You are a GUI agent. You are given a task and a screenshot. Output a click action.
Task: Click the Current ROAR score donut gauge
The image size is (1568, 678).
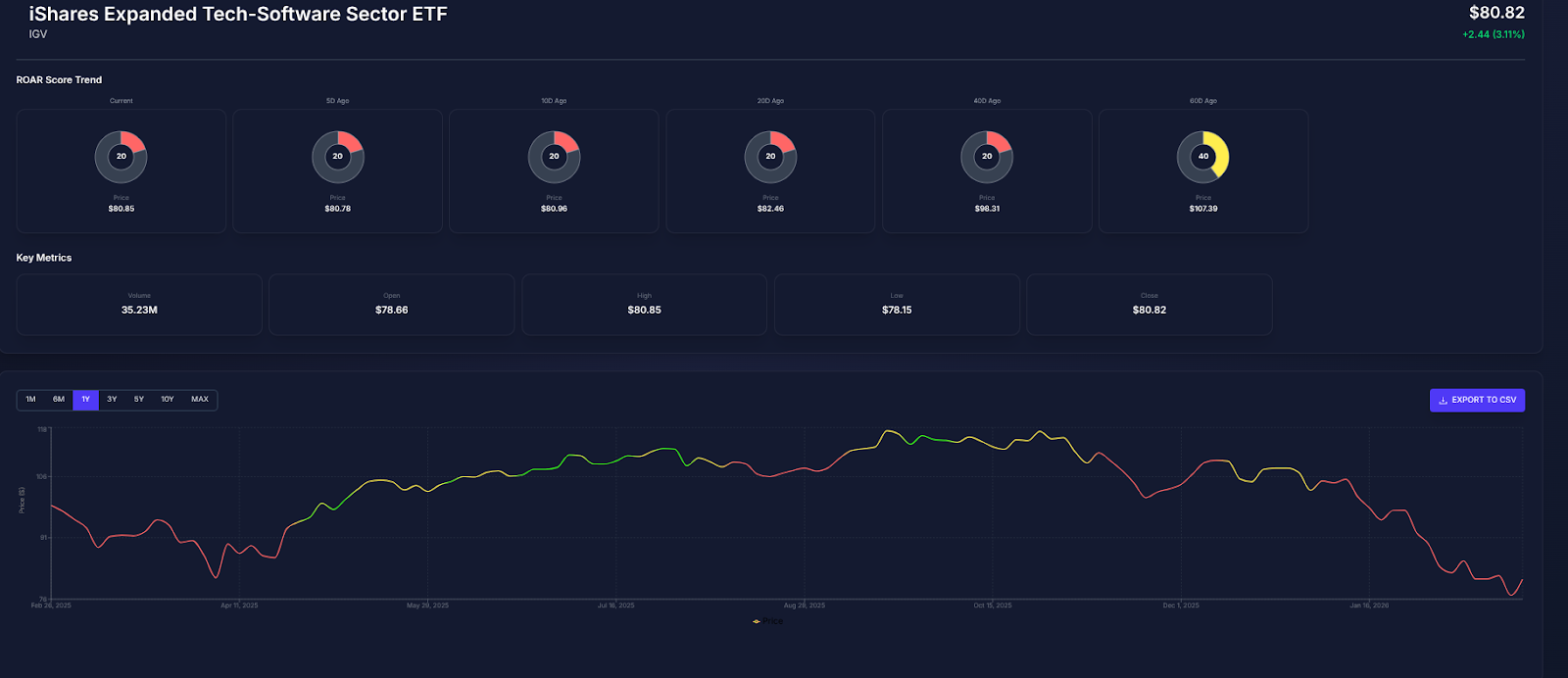[x=121, y=157]
